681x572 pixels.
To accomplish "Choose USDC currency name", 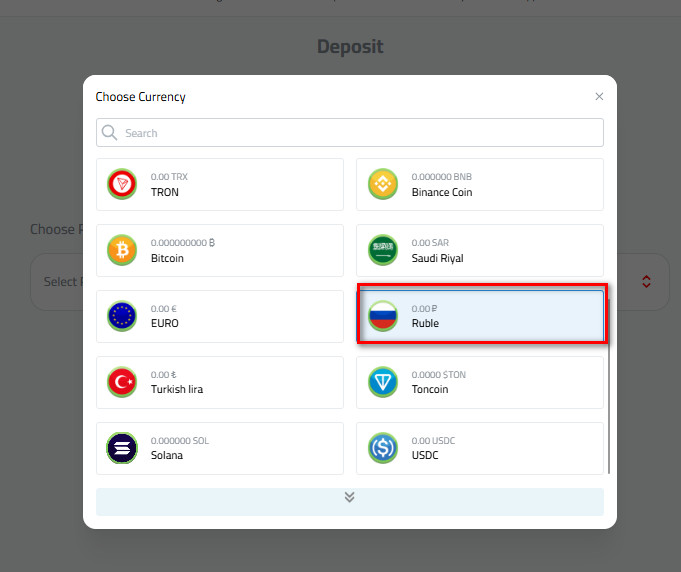I will 425,456.
